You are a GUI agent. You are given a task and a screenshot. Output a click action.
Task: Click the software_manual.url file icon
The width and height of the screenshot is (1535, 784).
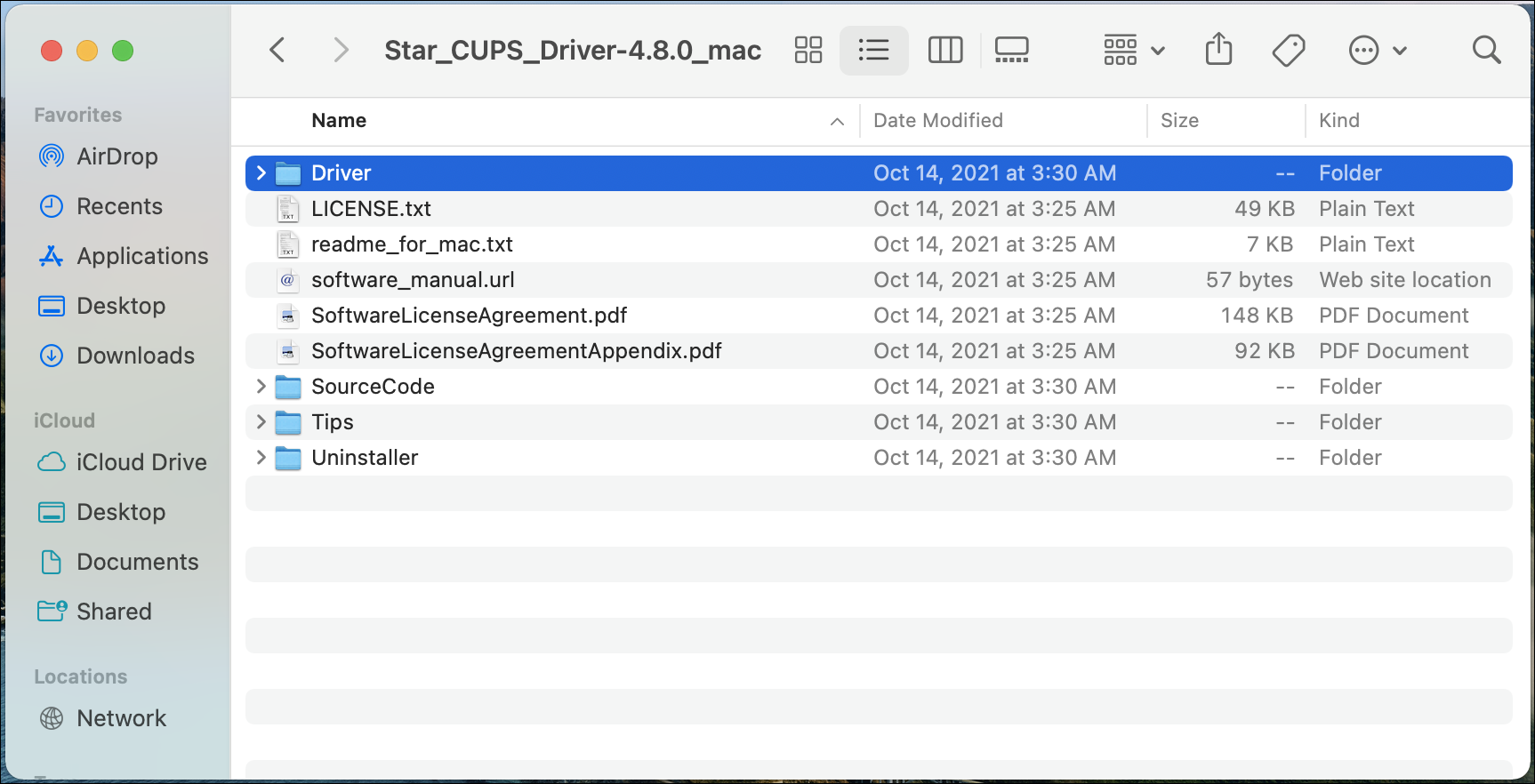(x=287, y=280)
